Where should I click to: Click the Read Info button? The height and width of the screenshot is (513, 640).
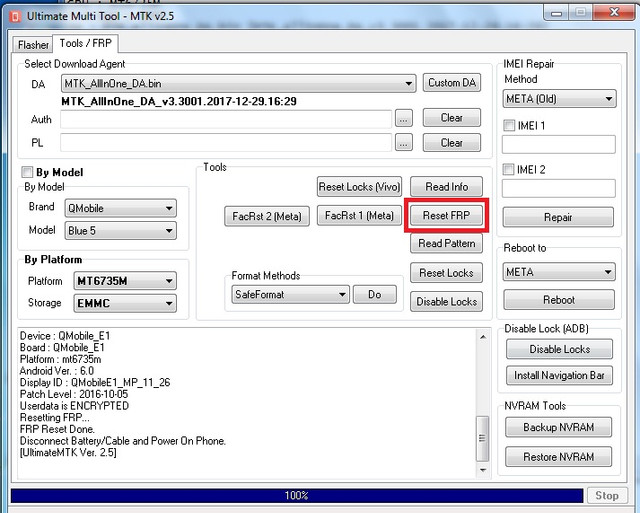tap(446, 187)
